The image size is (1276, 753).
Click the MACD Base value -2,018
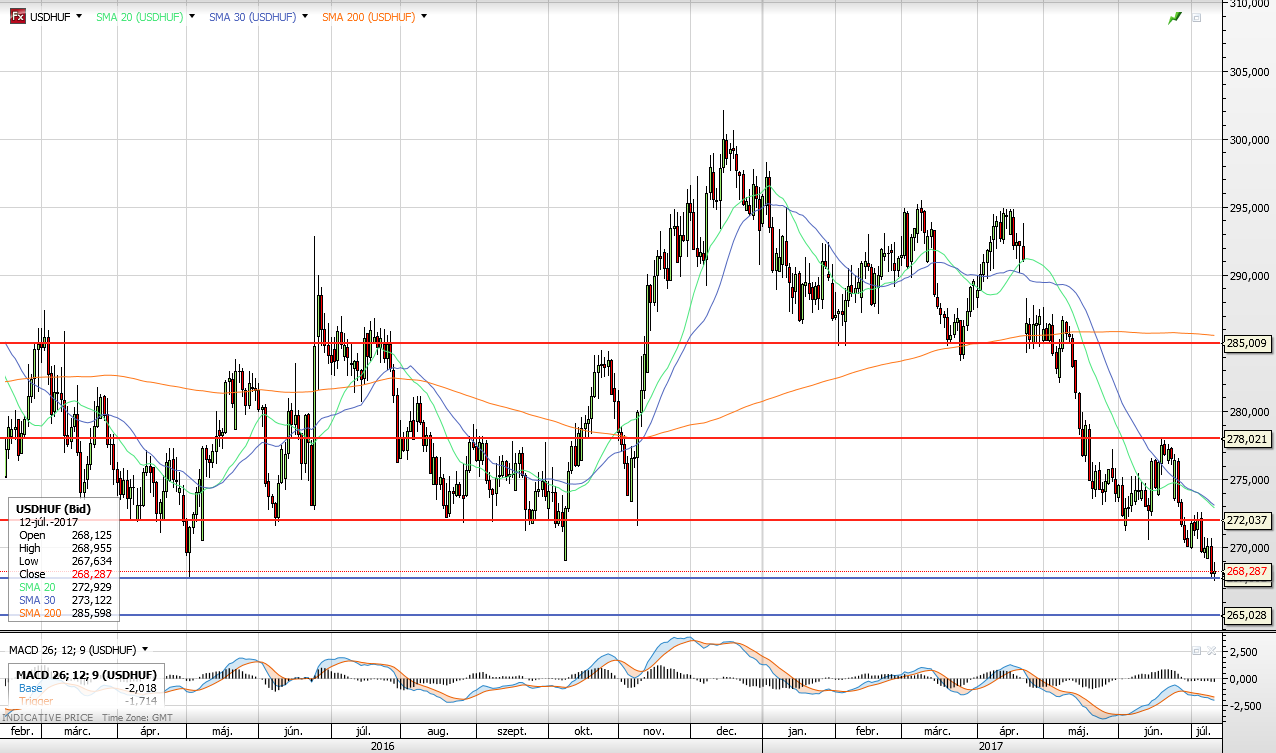140,688
